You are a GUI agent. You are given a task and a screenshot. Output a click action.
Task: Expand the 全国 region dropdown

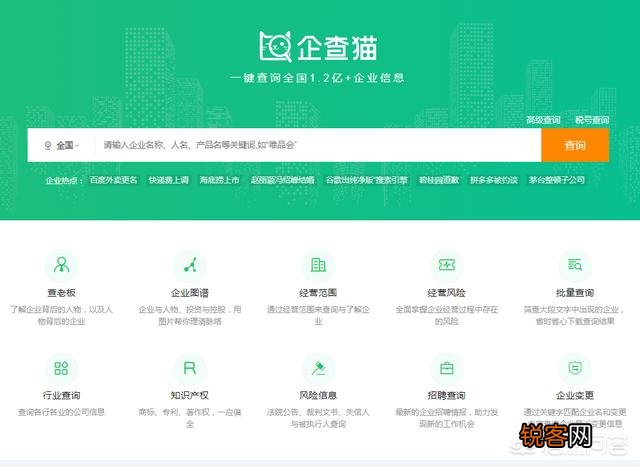coord(62,145)
